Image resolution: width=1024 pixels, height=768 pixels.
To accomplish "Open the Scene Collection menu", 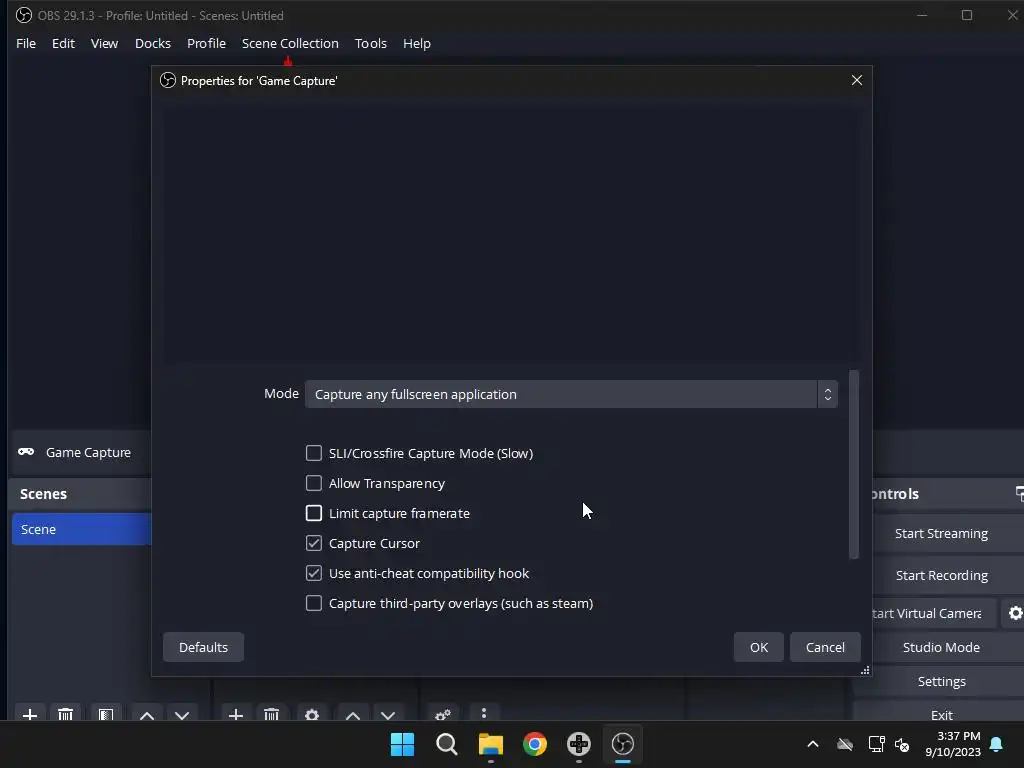I will pos(290,43).
